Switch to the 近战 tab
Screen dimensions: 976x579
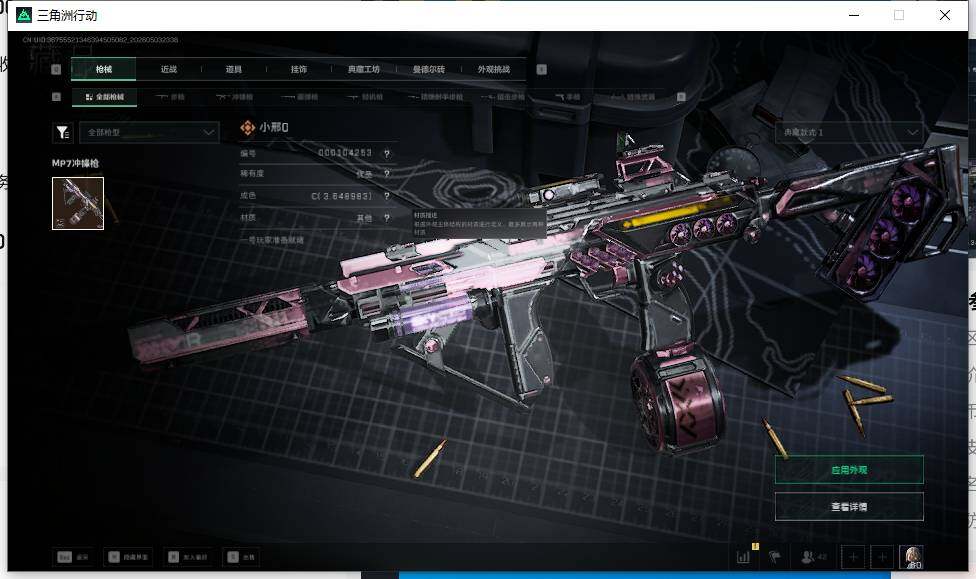169,69
